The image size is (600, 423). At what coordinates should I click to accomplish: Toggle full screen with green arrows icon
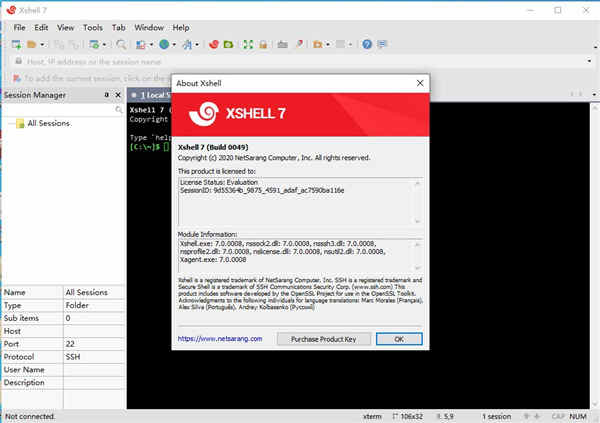click(248, 44)
